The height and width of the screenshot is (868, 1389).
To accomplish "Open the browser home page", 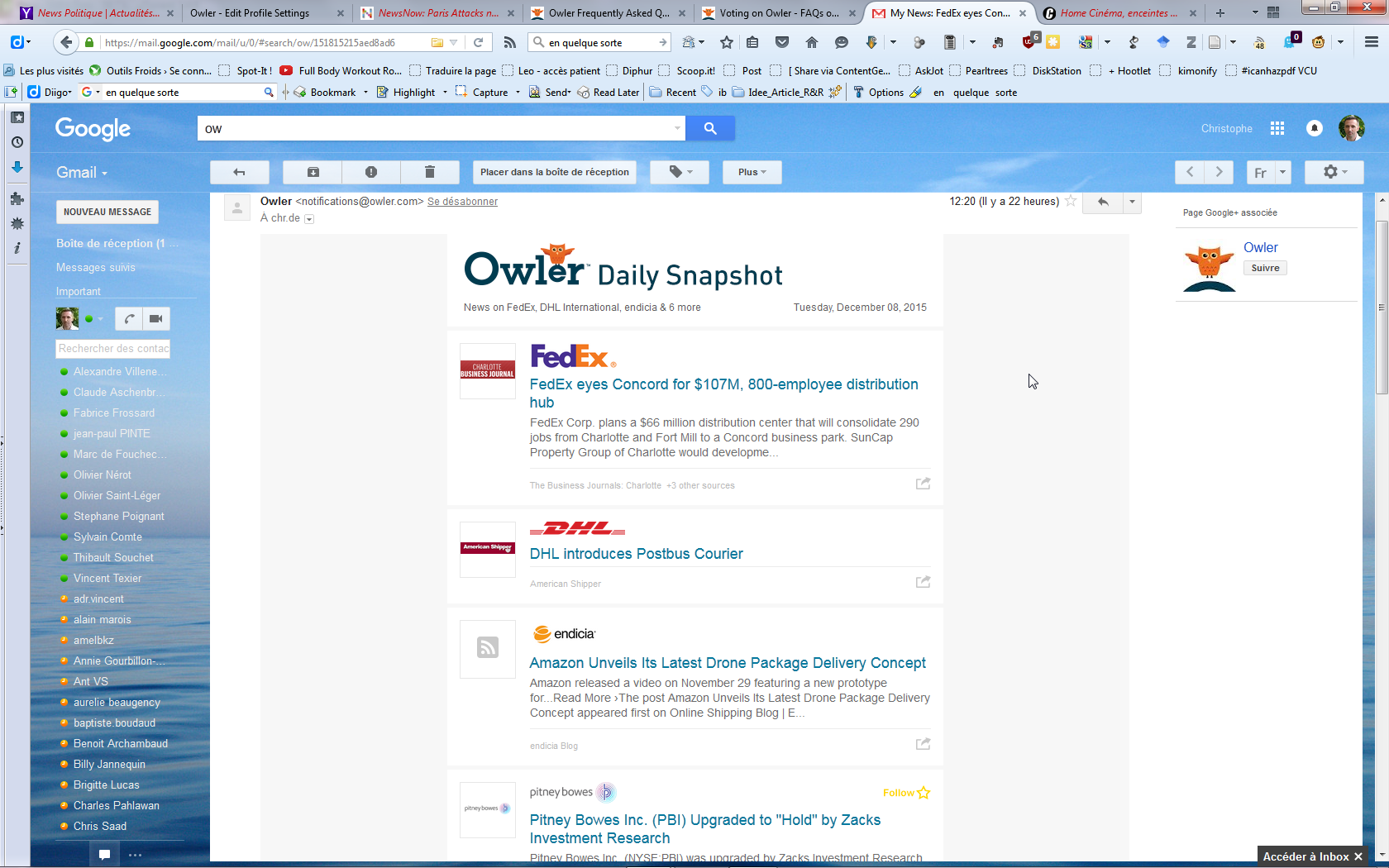I will (x=812, y=42).
